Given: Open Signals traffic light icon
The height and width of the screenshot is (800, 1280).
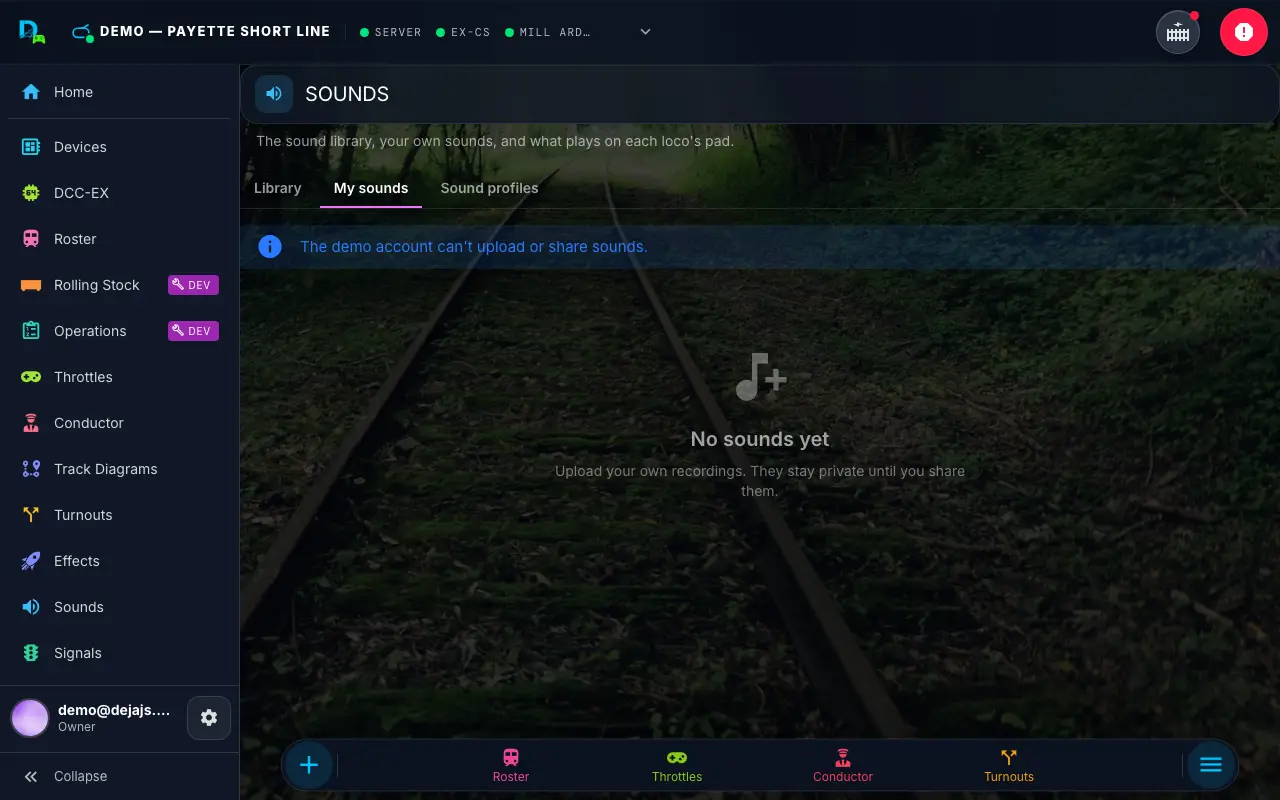Looking at the screenshot, I should tap(31, 653).
